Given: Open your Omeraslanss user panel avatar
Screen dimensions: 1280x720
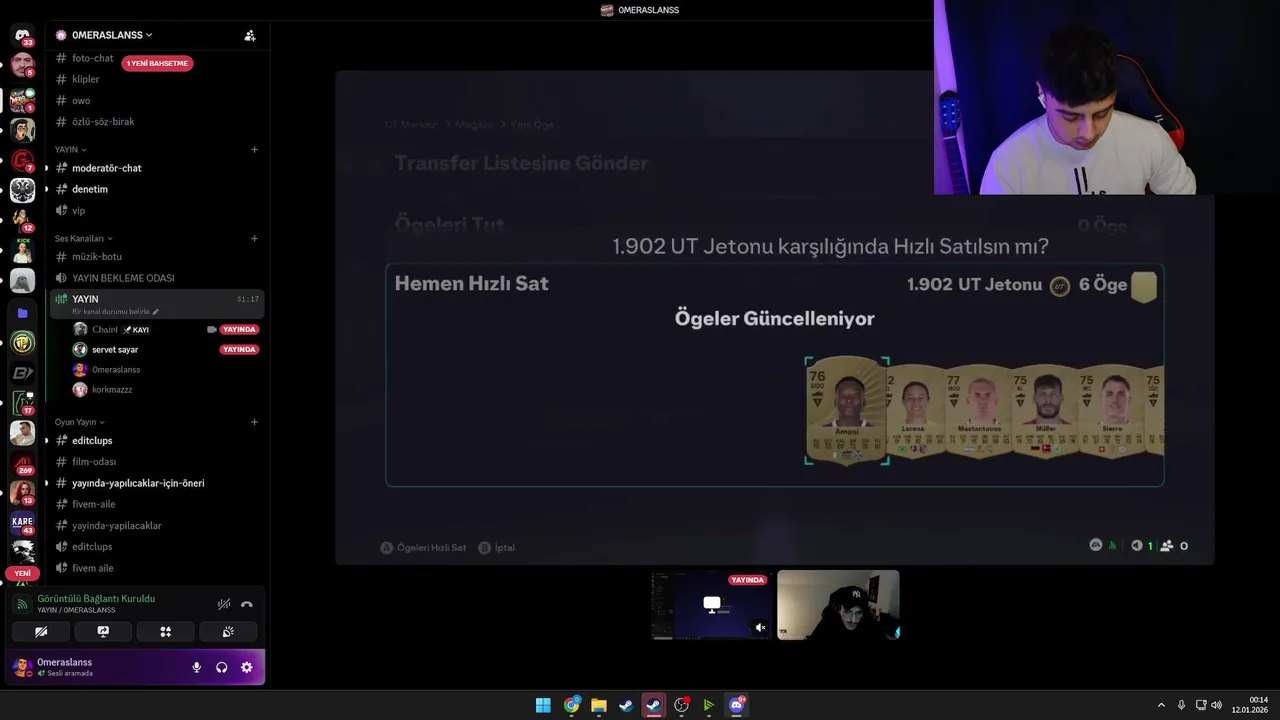Looking at the screenshot, I should tap(22, 667).
